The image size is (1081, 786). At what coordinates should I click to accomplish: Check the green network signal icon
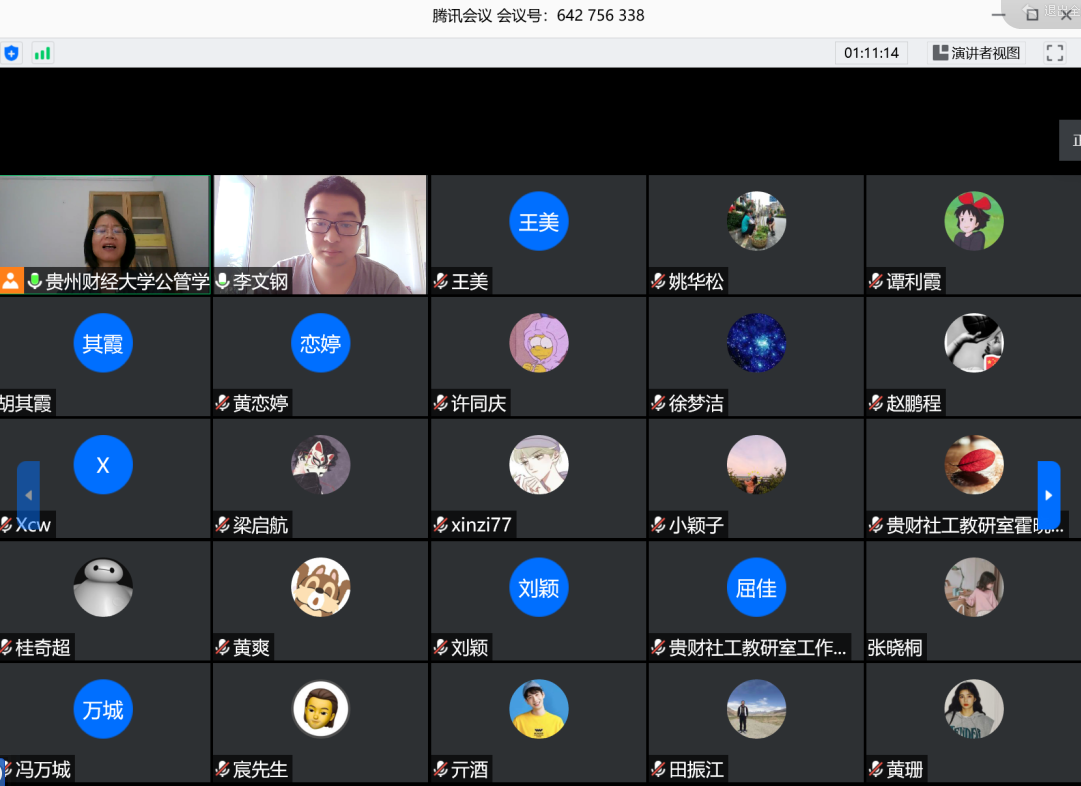click(x=42, y=53)
